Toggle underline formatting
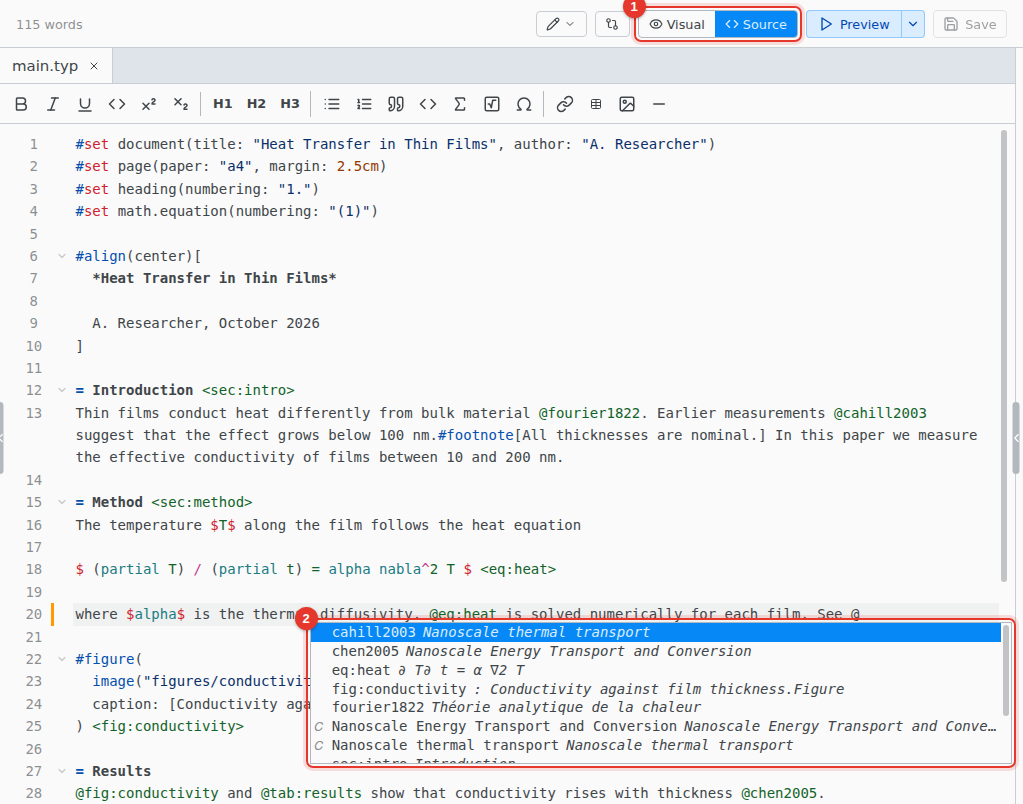This screenshot has height=804, width=1023. (85, 104)
